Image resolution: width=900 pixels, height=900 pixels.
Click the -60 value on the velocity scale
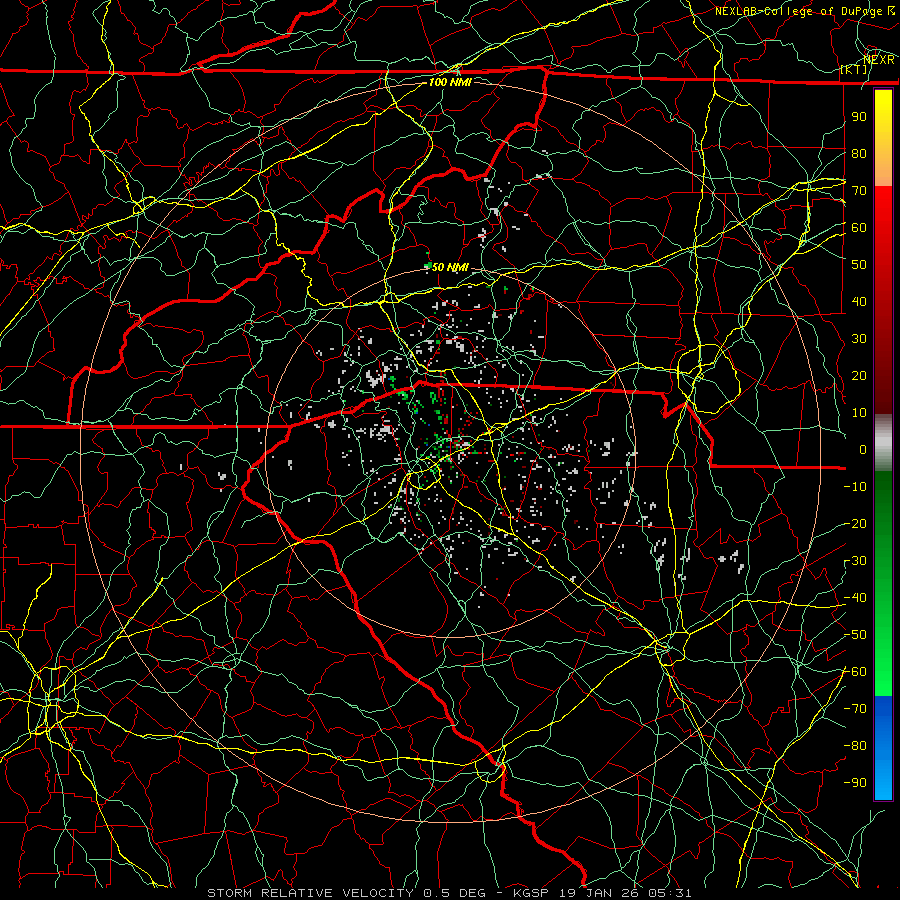pyautogui.click(x=855, y=672)
